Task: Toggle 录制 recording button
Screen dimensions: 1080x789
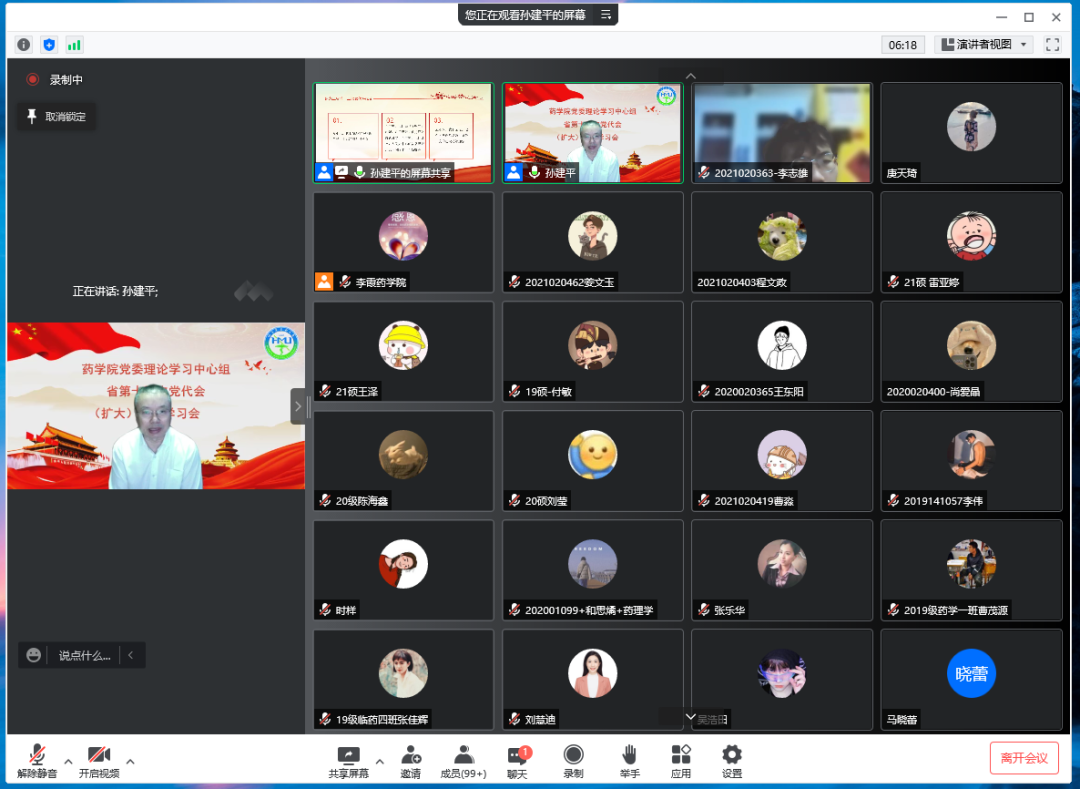Action: click(x=573, y=761)
